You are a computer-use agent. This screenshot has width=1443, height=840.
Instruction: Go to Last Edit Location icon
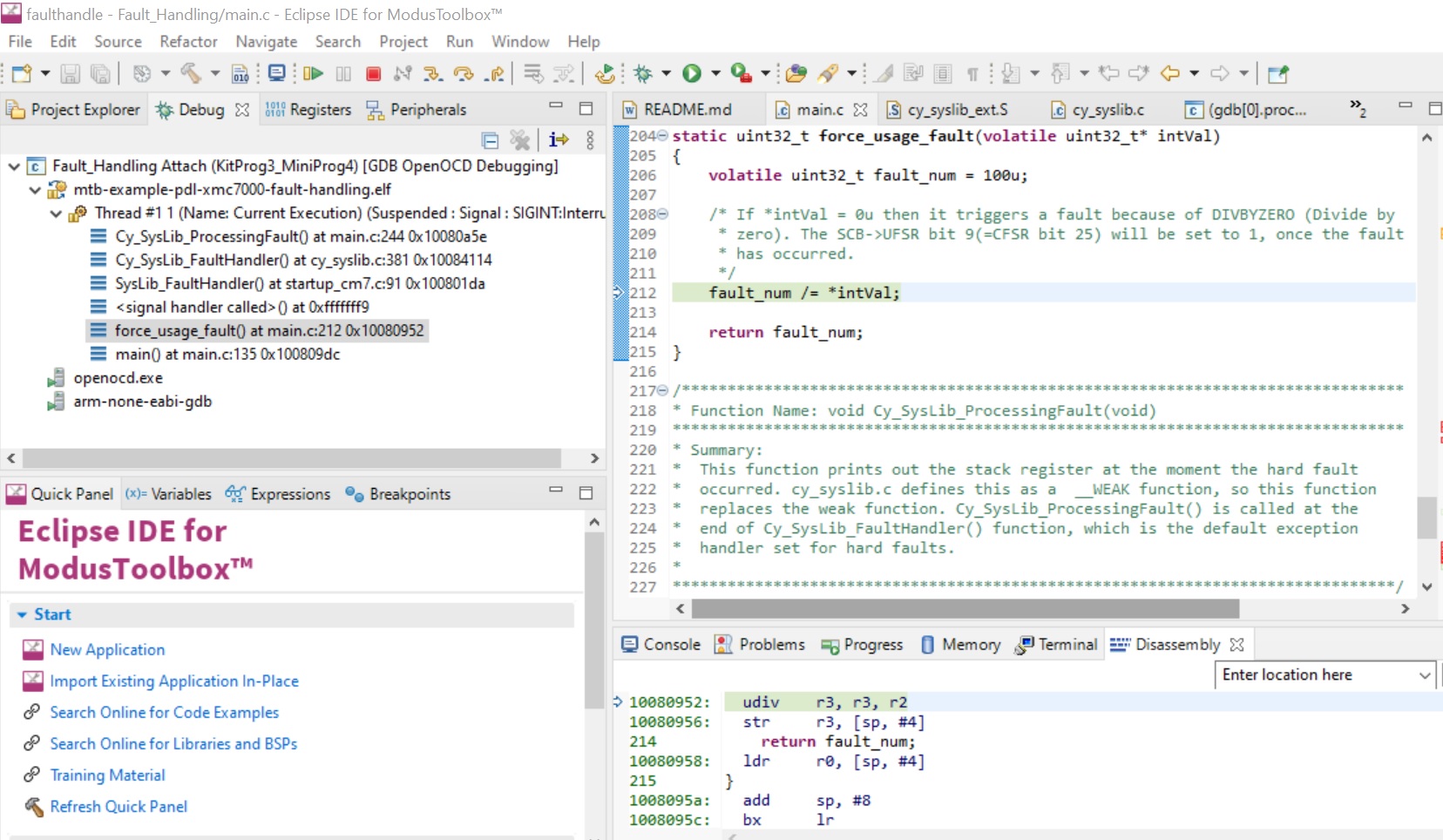coord(1108,74)
